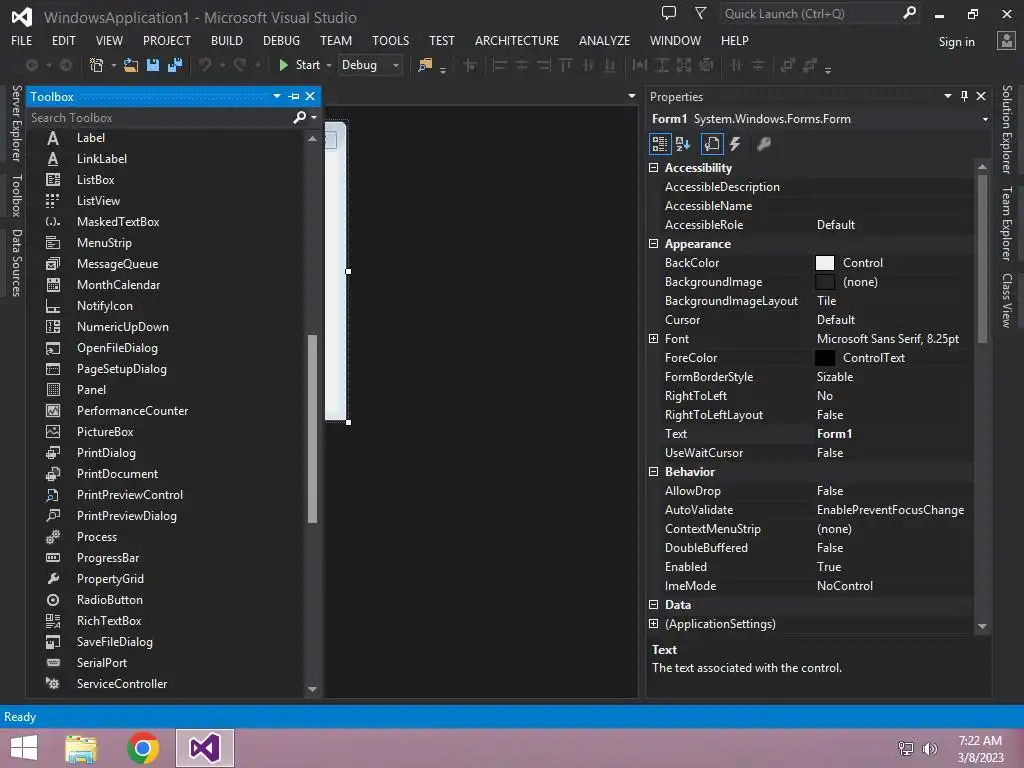Open the feedback speech-bubble icon in title bar
Image resolution: width=1024 pixels, height=768 pixels.
point(669,12)
